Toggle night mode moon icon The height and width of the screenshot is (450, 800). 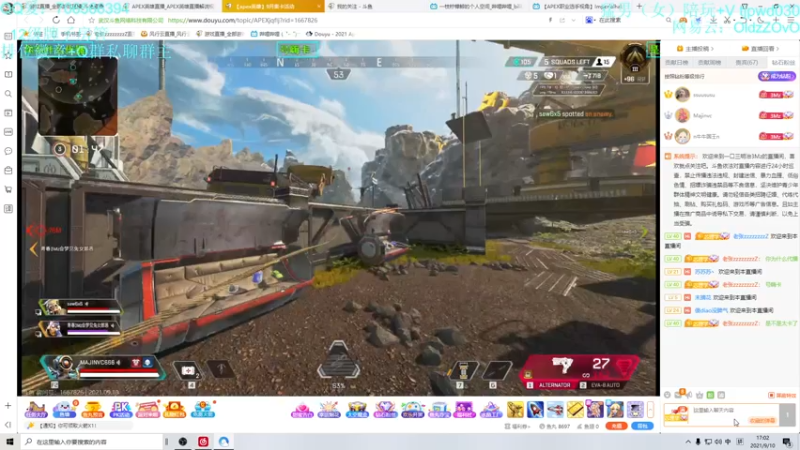[x=761, y=20]
